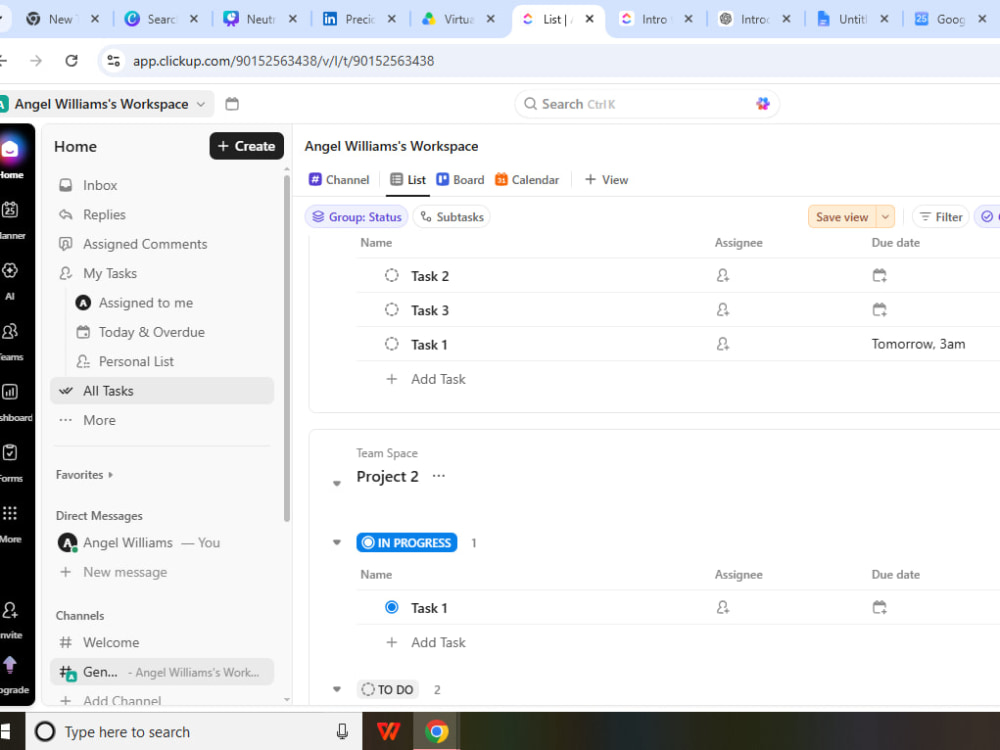Click the Invite people icon
The height and width of the screenshot is (750, 1000).
pyautogui.click(x=10, y=610)
